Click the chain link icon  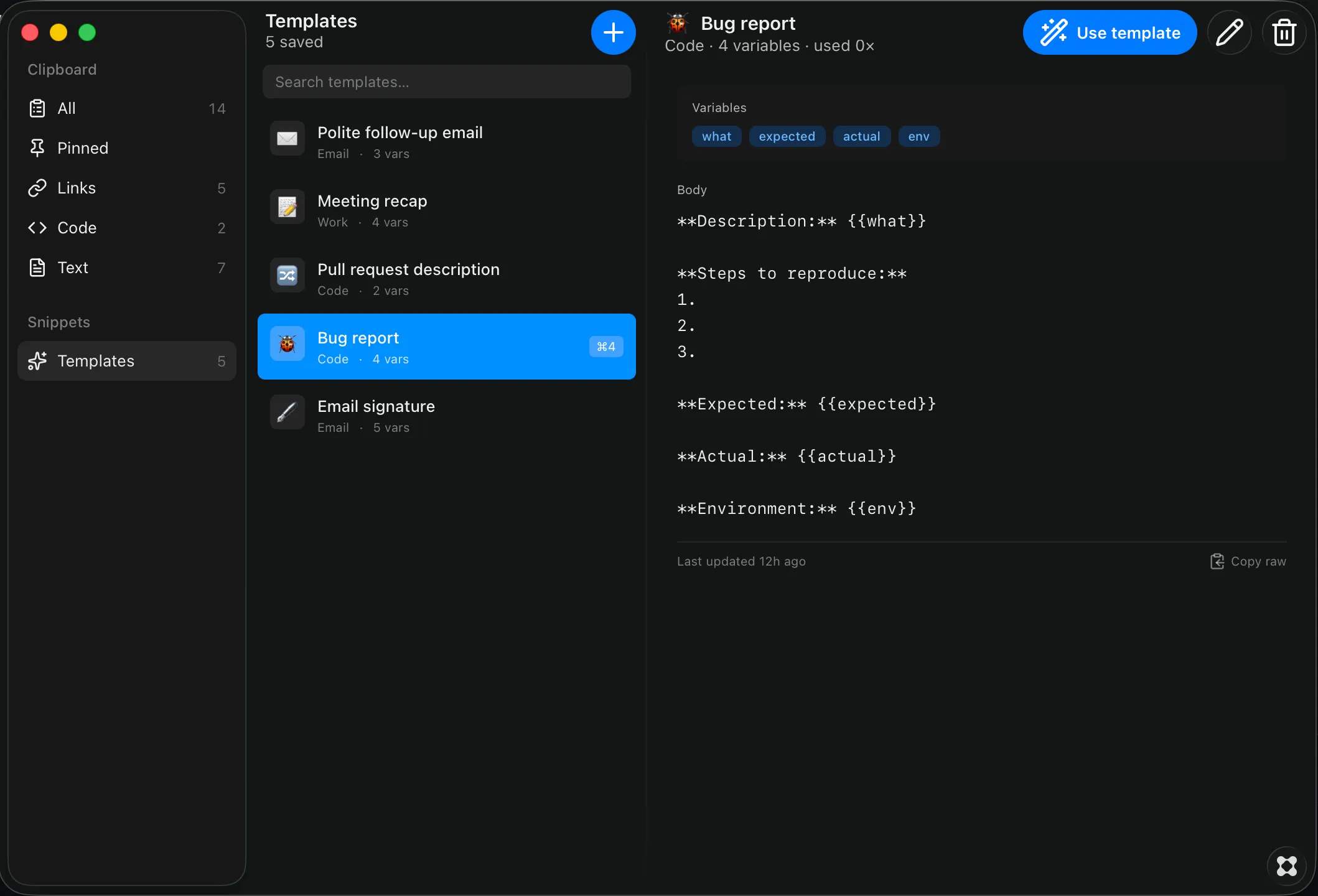tap(37, 188)
